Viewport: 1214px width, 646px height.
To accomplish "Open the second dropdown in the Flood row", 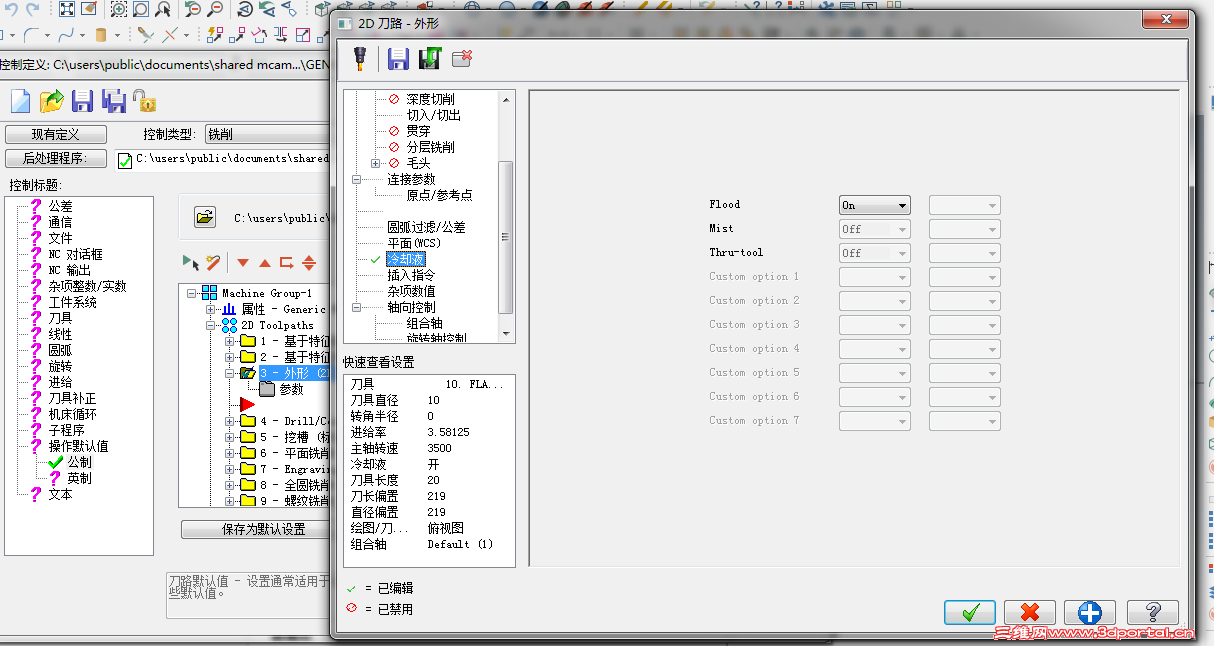I will pos(965,205).
